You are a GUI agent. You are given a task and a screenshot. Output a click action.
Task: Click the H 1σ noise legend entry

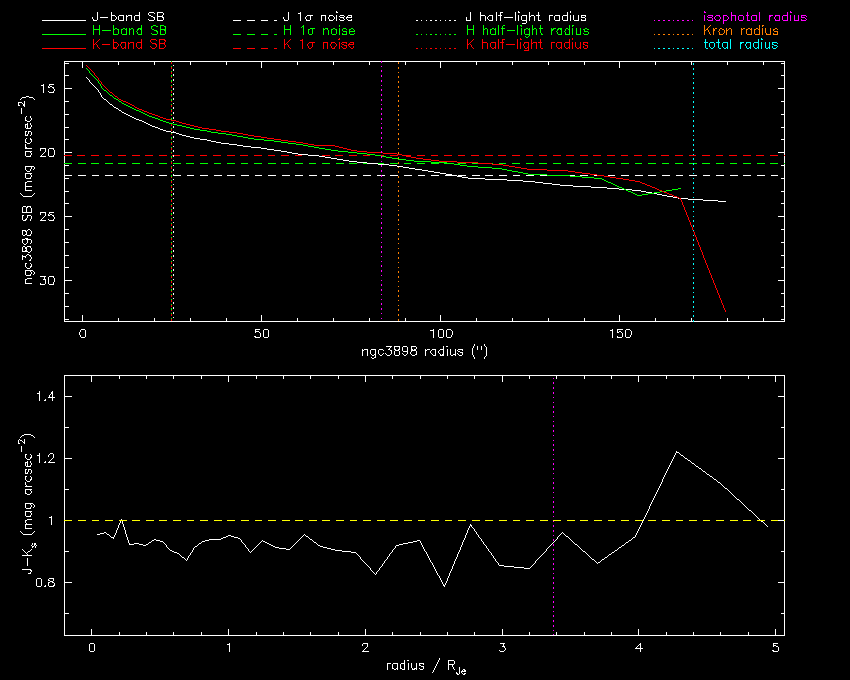pos(320,31)
